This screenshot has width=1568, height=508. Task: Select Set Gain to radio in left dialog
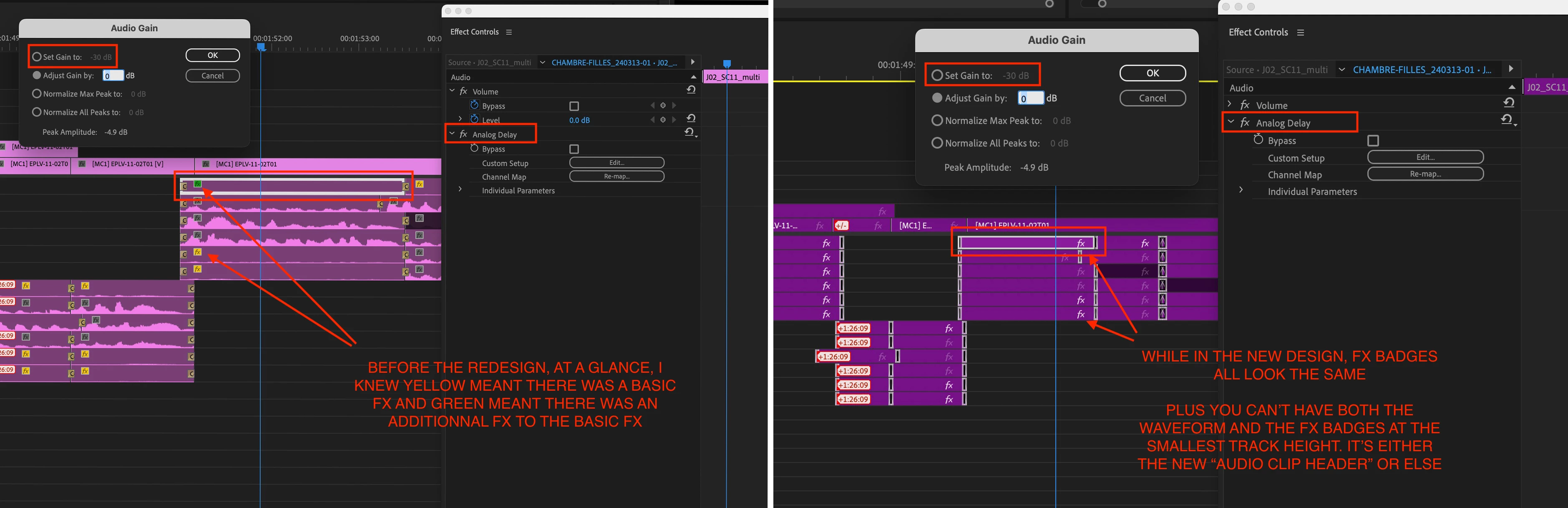37,57
